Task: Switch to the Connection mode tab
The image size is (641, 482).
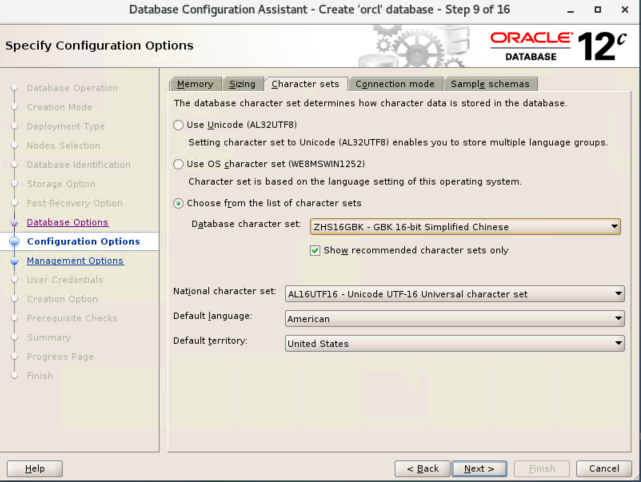Action: coord(395,84)
